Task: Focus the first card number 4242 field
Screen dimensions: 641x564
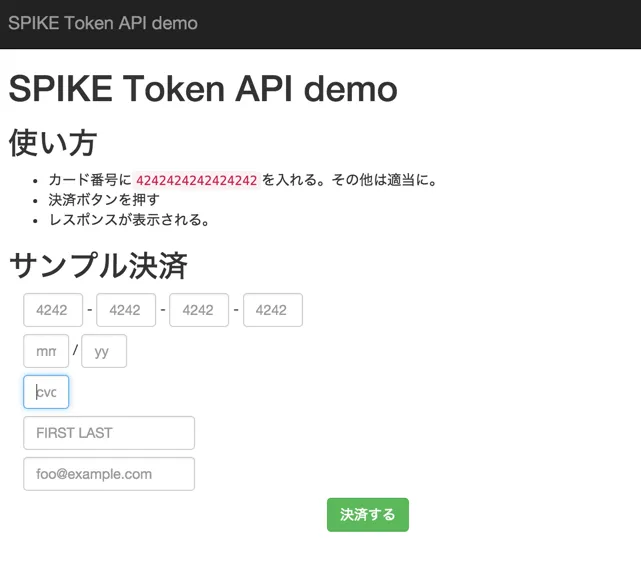Action: click(x=53, y=310)
